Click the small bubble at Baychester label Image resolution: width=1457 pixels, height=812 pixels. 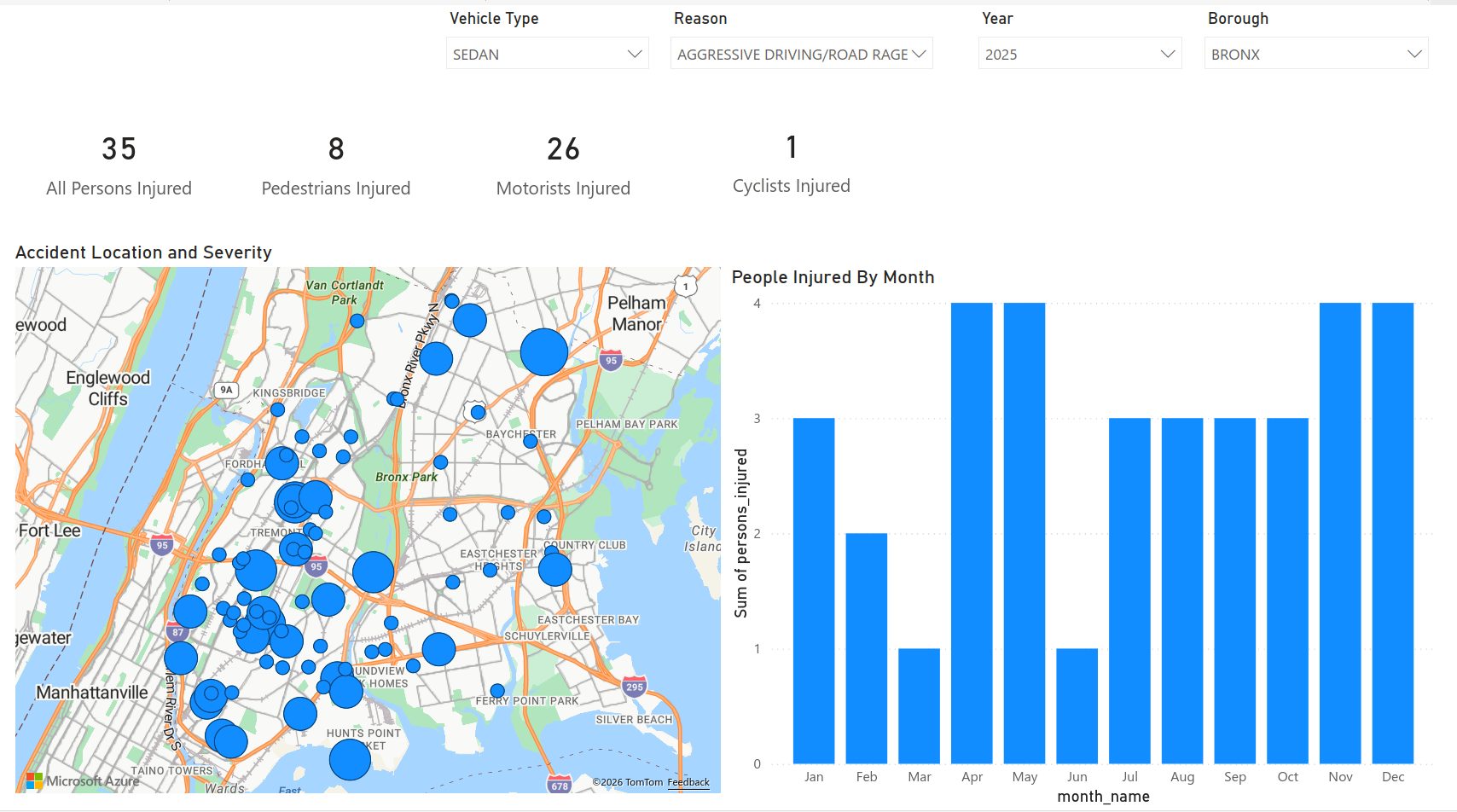tap(531, 441)
